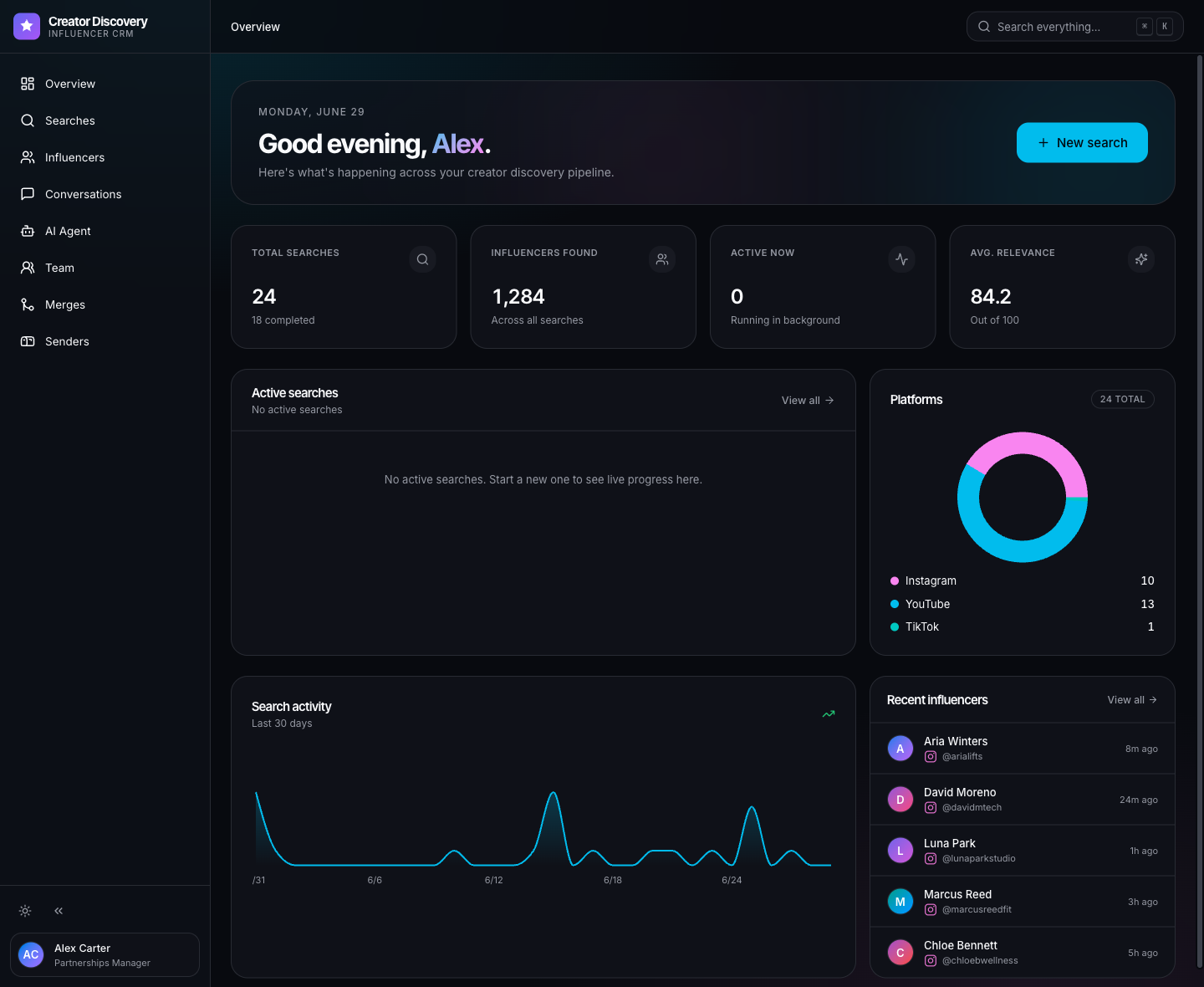Click the people icon in Influencers Found card
The image size is (1204, 987).
(662, 259)
